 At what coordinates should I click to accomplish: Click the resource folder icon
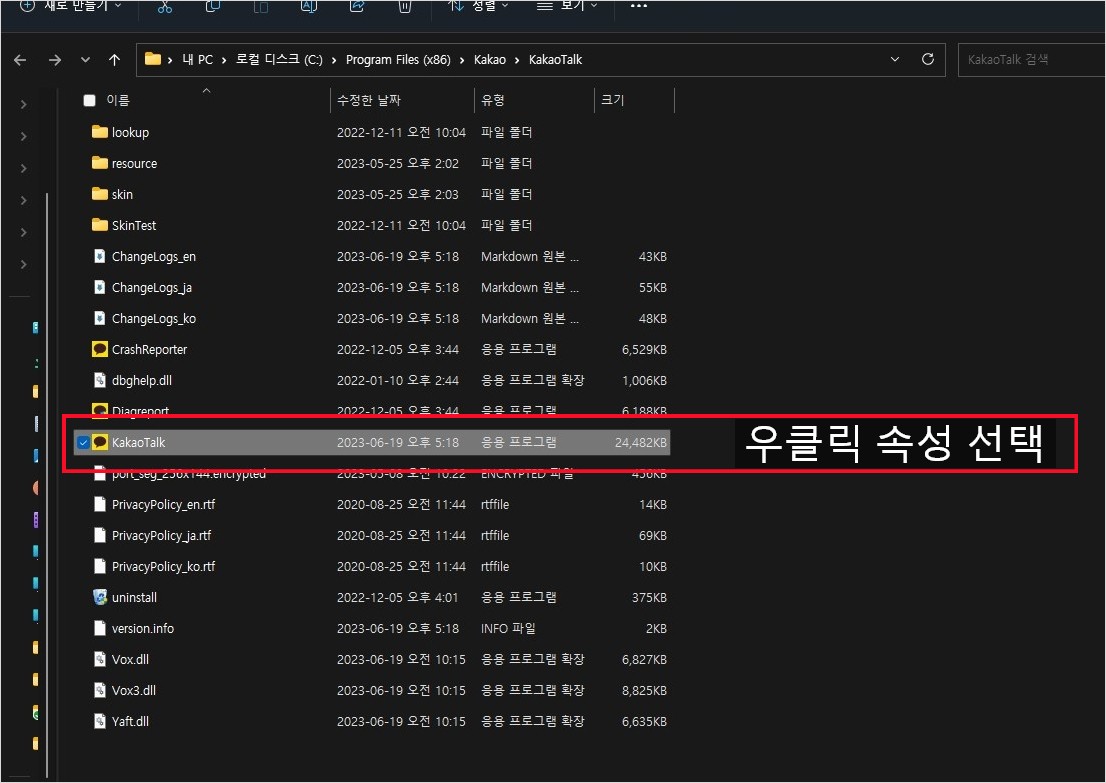pyautogui.click(x=99, y=163)
